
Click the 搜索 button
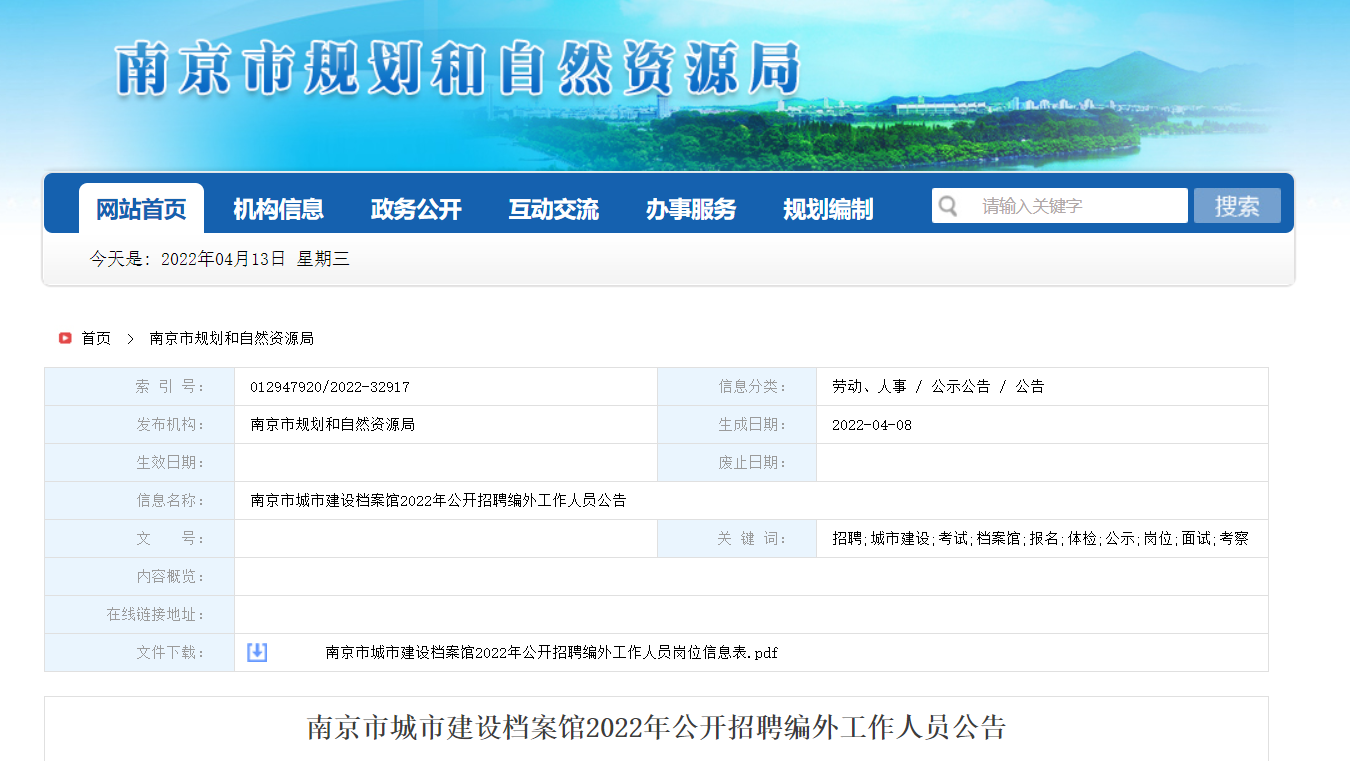click(1237, 206)
